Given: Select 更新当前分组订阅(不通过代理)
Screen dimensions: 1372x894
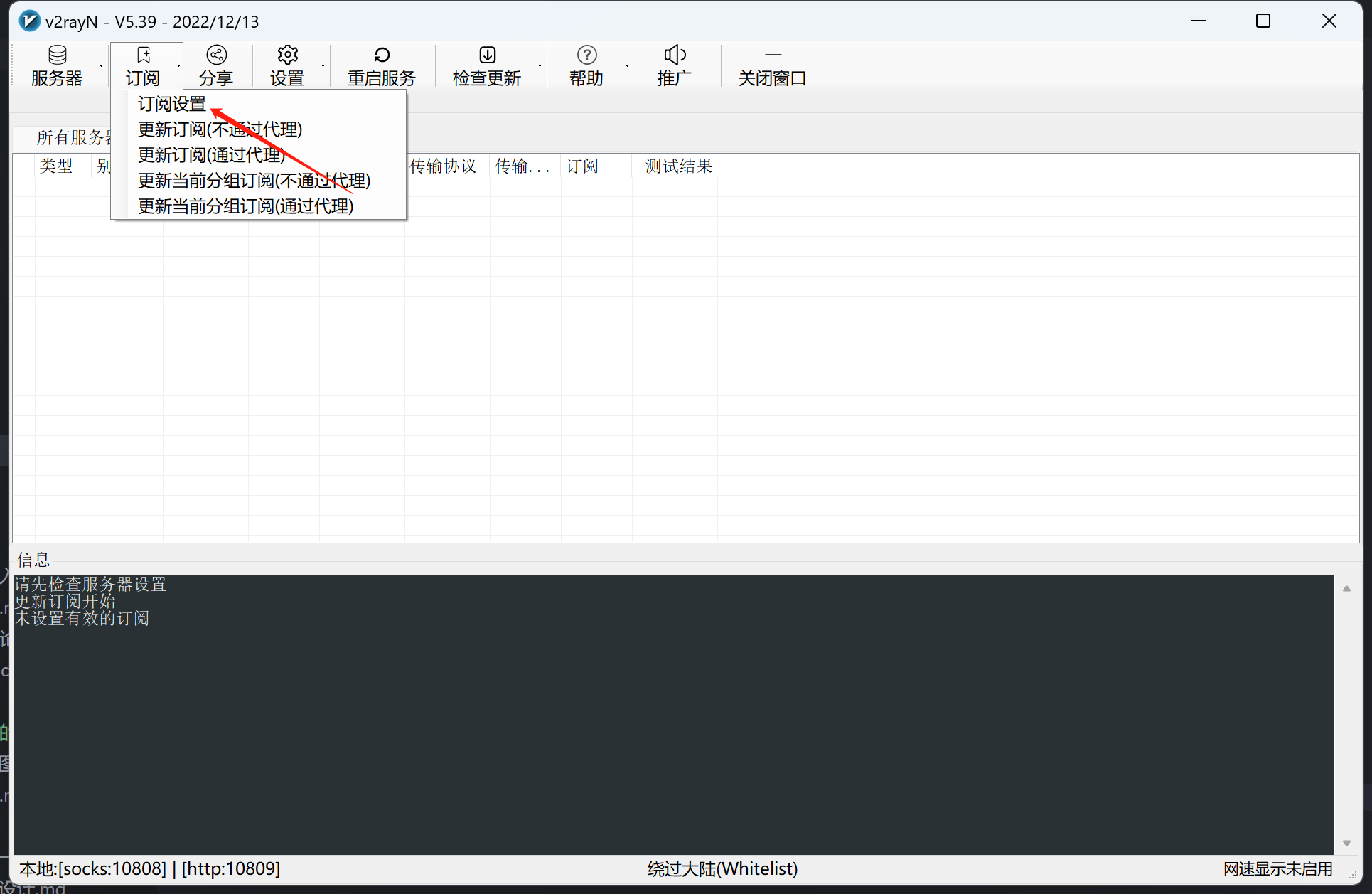Looking at the screenshot, I should tap(259, 181).
